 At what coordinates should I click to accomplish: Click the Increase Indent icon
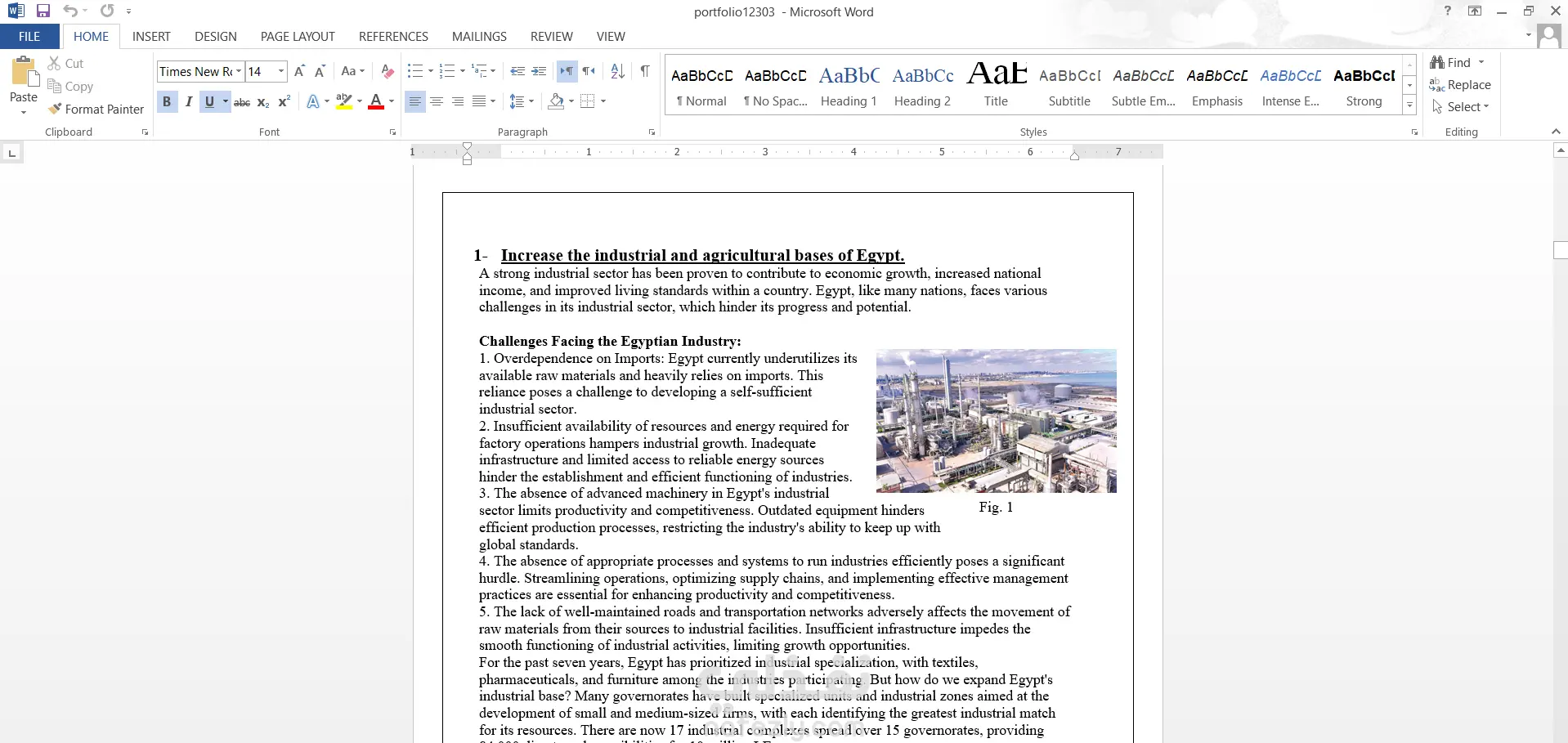click(x=539, y=71)
